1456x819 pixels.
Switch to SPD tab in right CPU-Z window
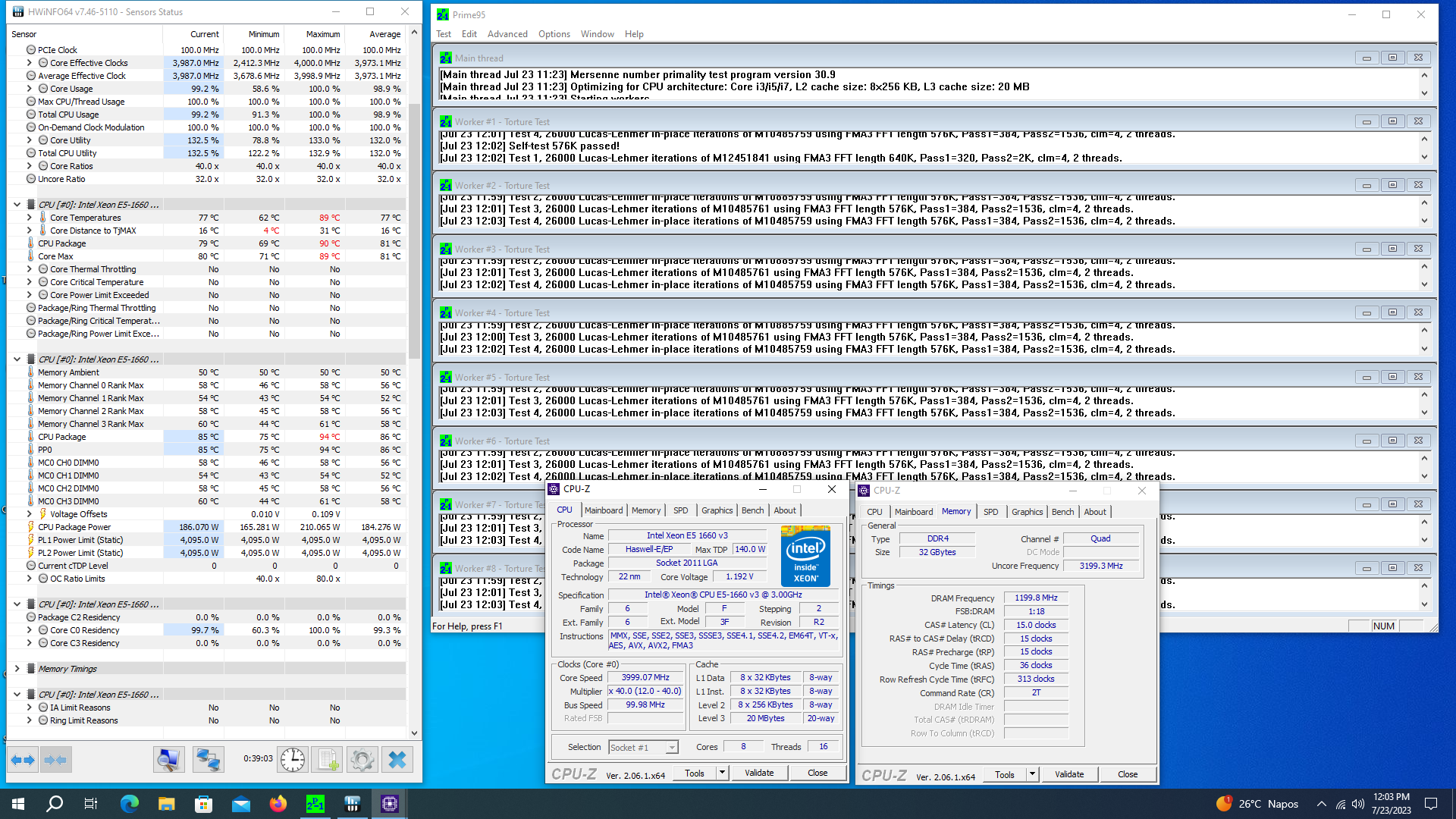990,512
